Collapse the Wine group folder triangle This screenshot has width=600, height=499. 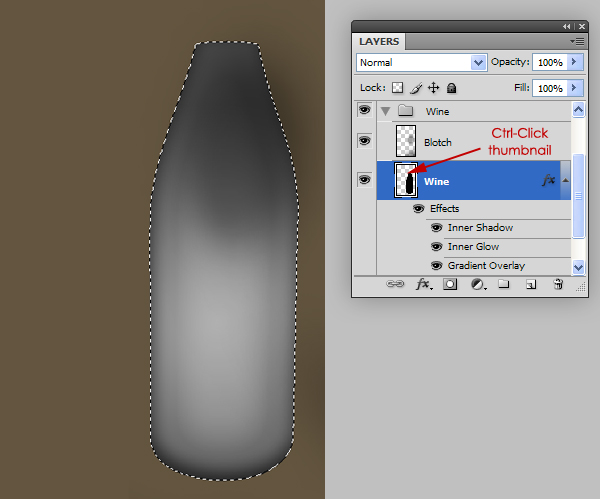pyautogui.click(x=385, y=111)
